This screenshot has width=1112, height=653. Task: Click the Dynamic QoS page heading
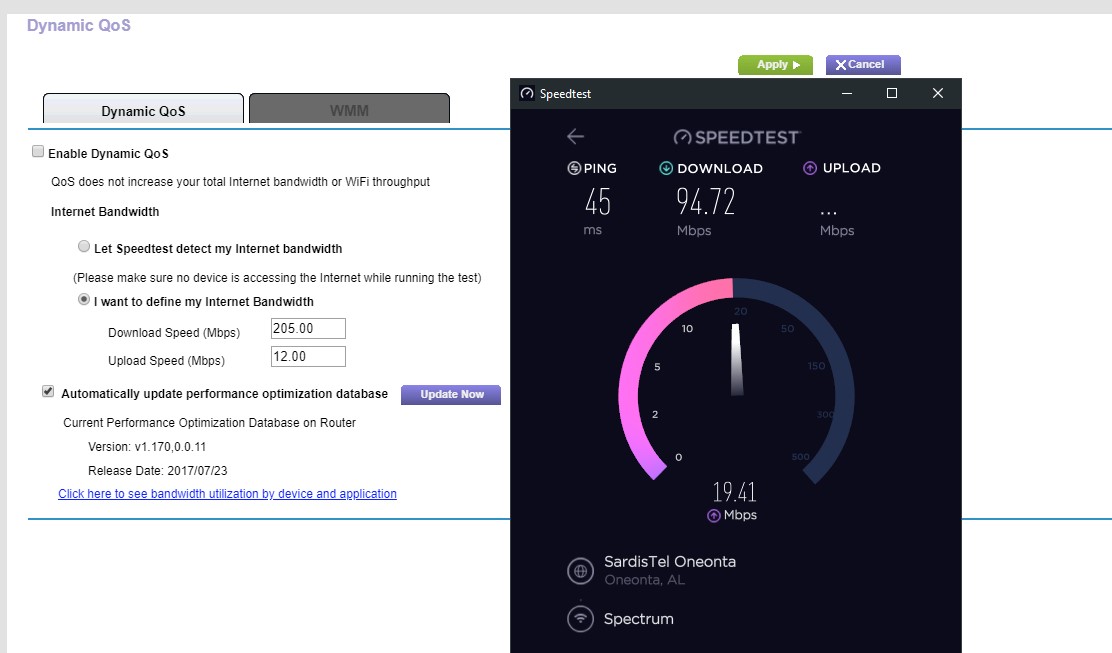point(79,26)
